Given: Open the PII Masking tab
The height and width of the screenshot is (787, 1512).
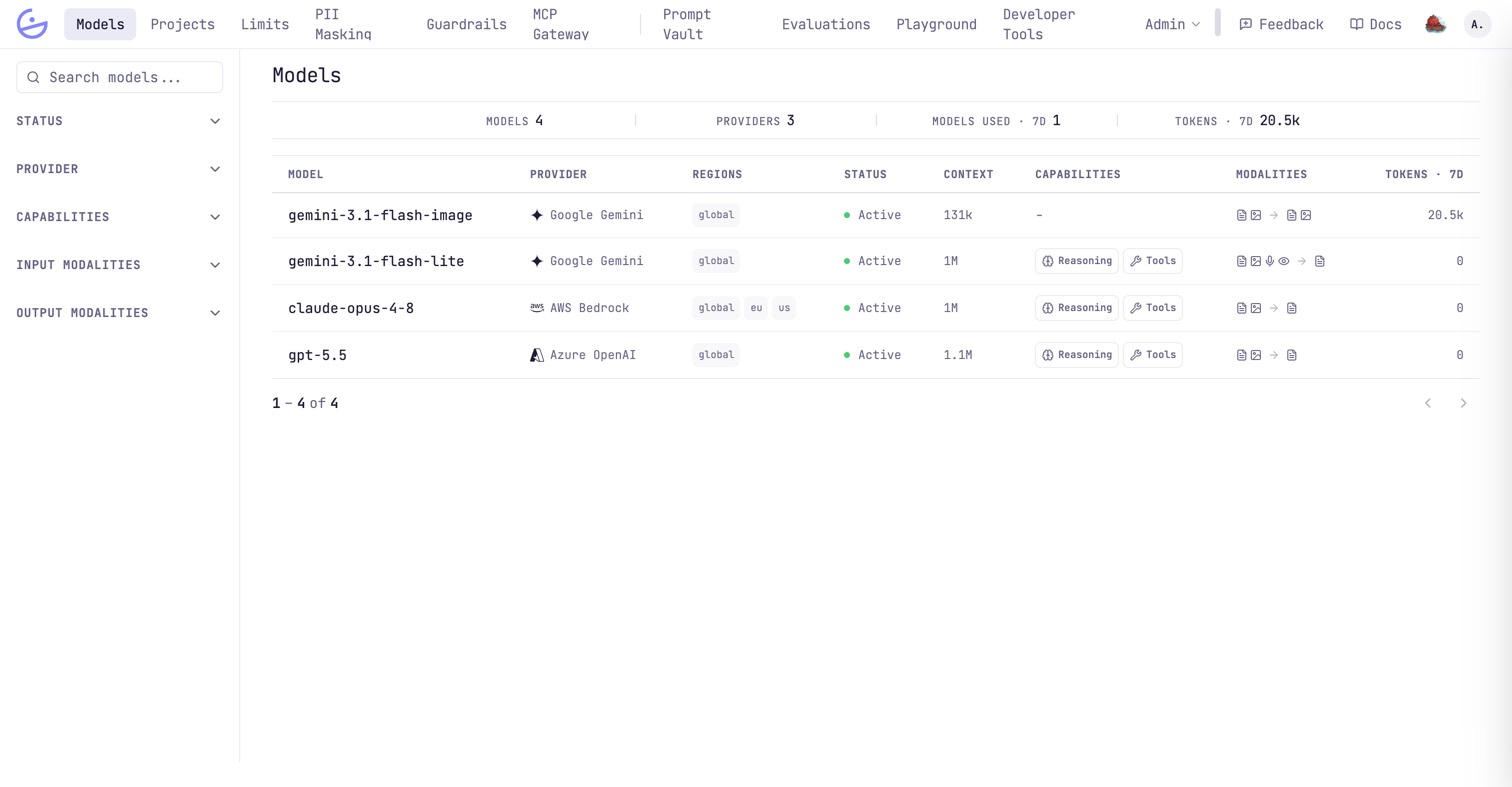Looking at the screenshot, I should [342, 24].
